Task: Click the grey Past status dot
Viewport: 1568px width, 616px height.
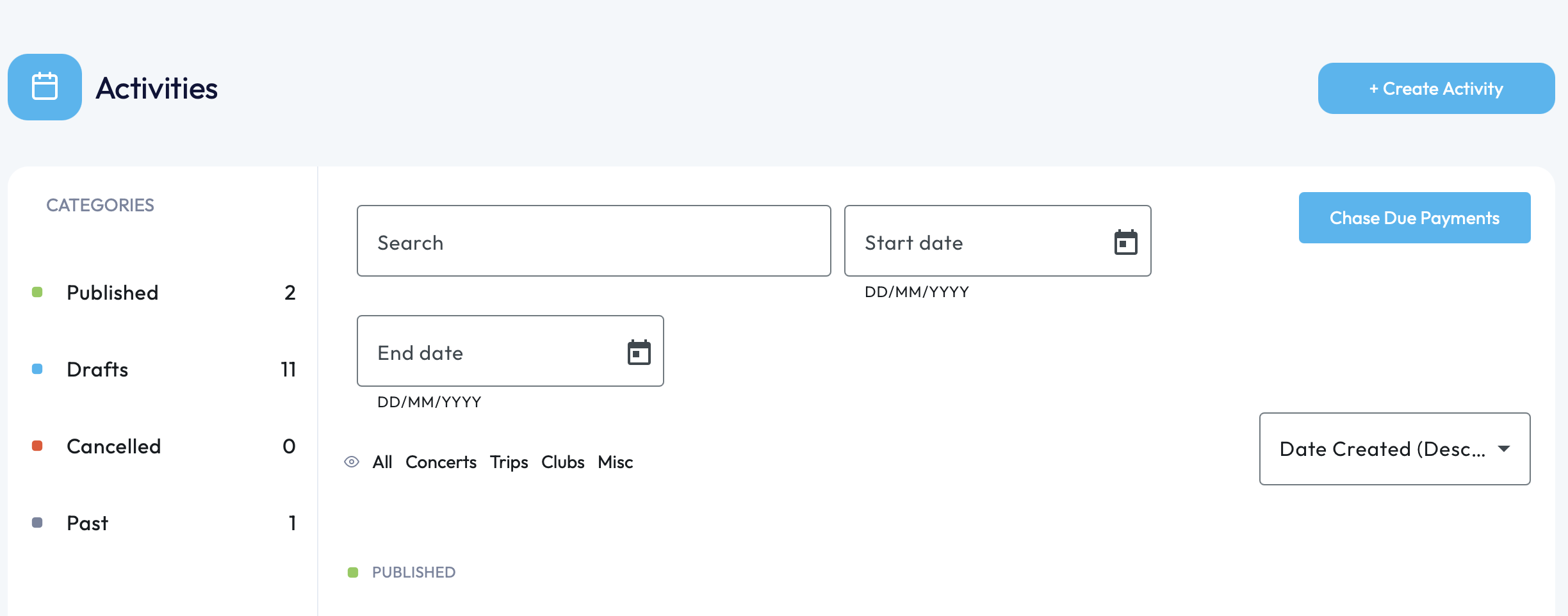Action: pos(37,523)
